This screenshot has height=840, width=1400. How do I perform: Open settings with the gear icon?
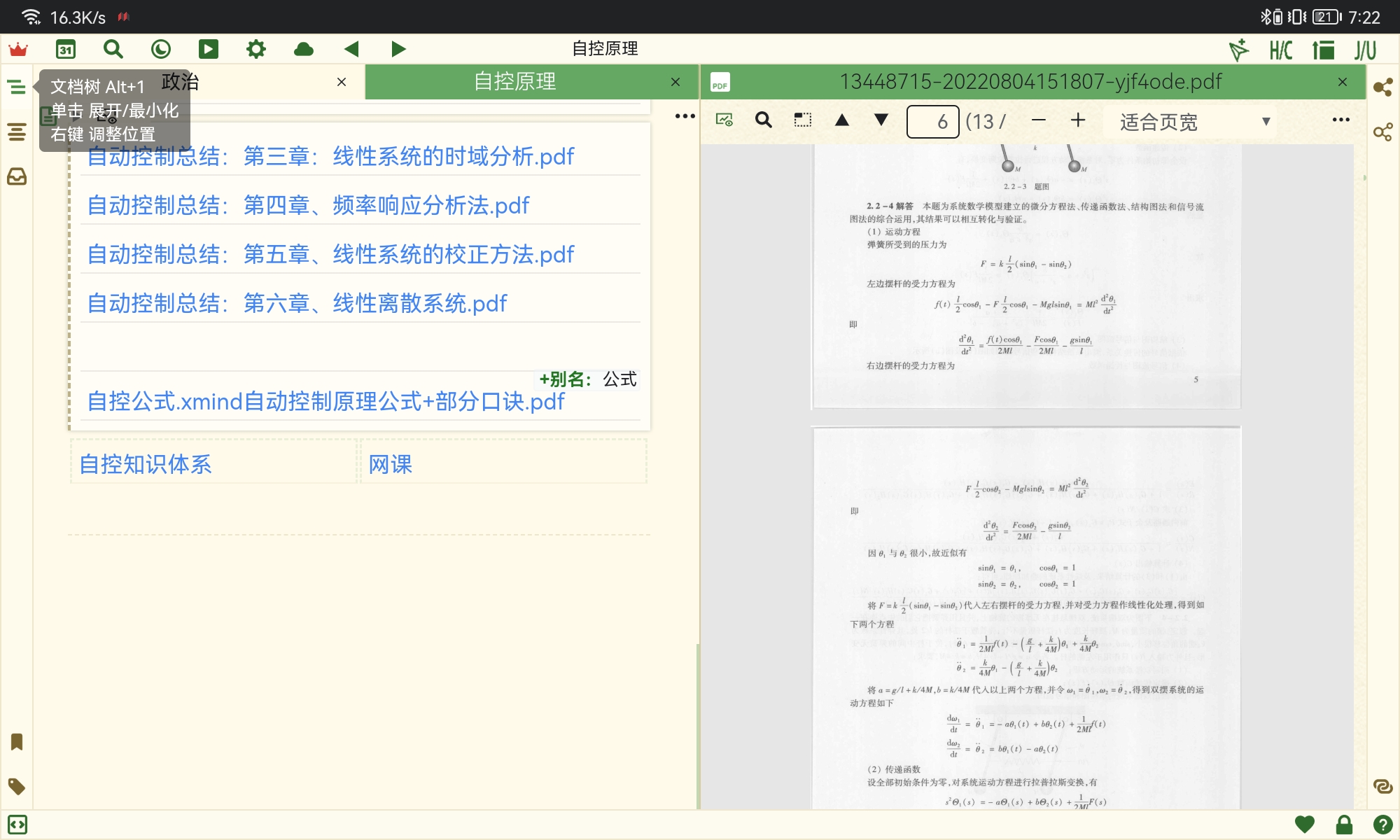255,49
